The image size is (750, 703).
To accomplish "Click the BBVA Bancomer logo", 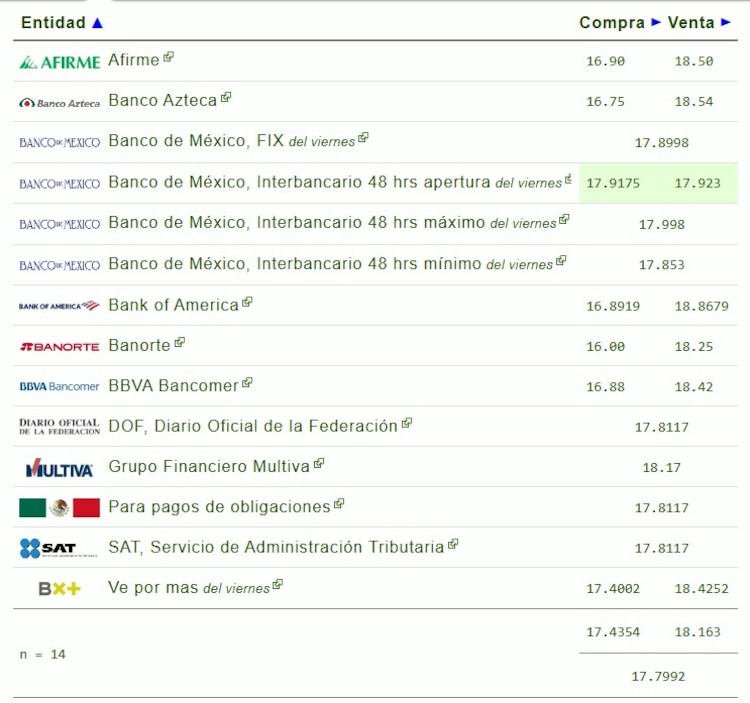I will [59, 386].
